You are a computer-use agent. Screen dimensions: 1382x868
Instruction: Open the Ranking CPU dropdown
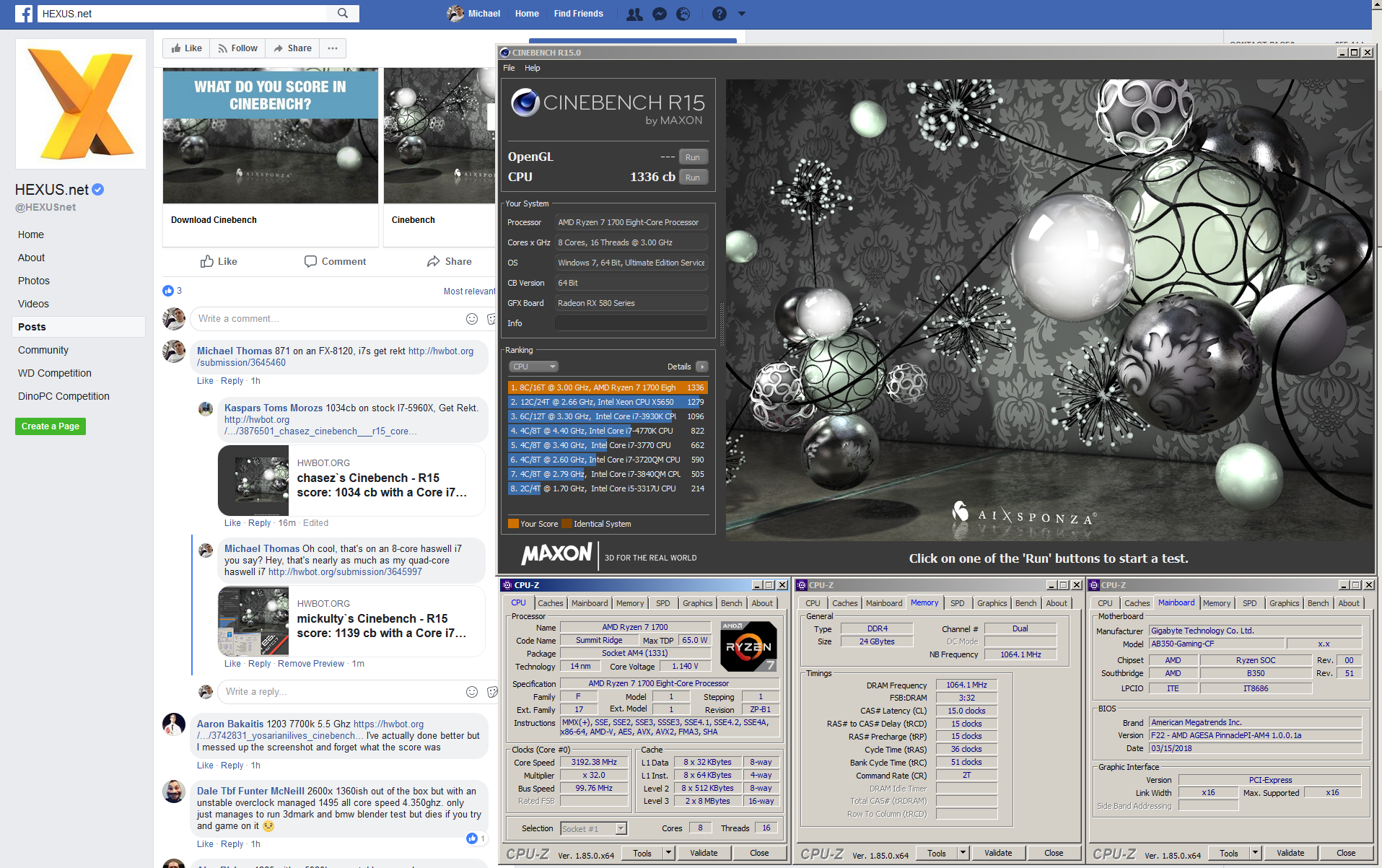[x=533, y=367]
